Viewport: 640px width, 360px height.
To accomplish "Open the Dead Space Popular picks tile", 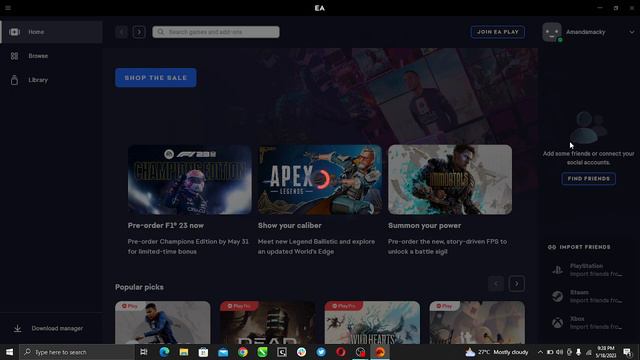I will click(x=267, y=322).
